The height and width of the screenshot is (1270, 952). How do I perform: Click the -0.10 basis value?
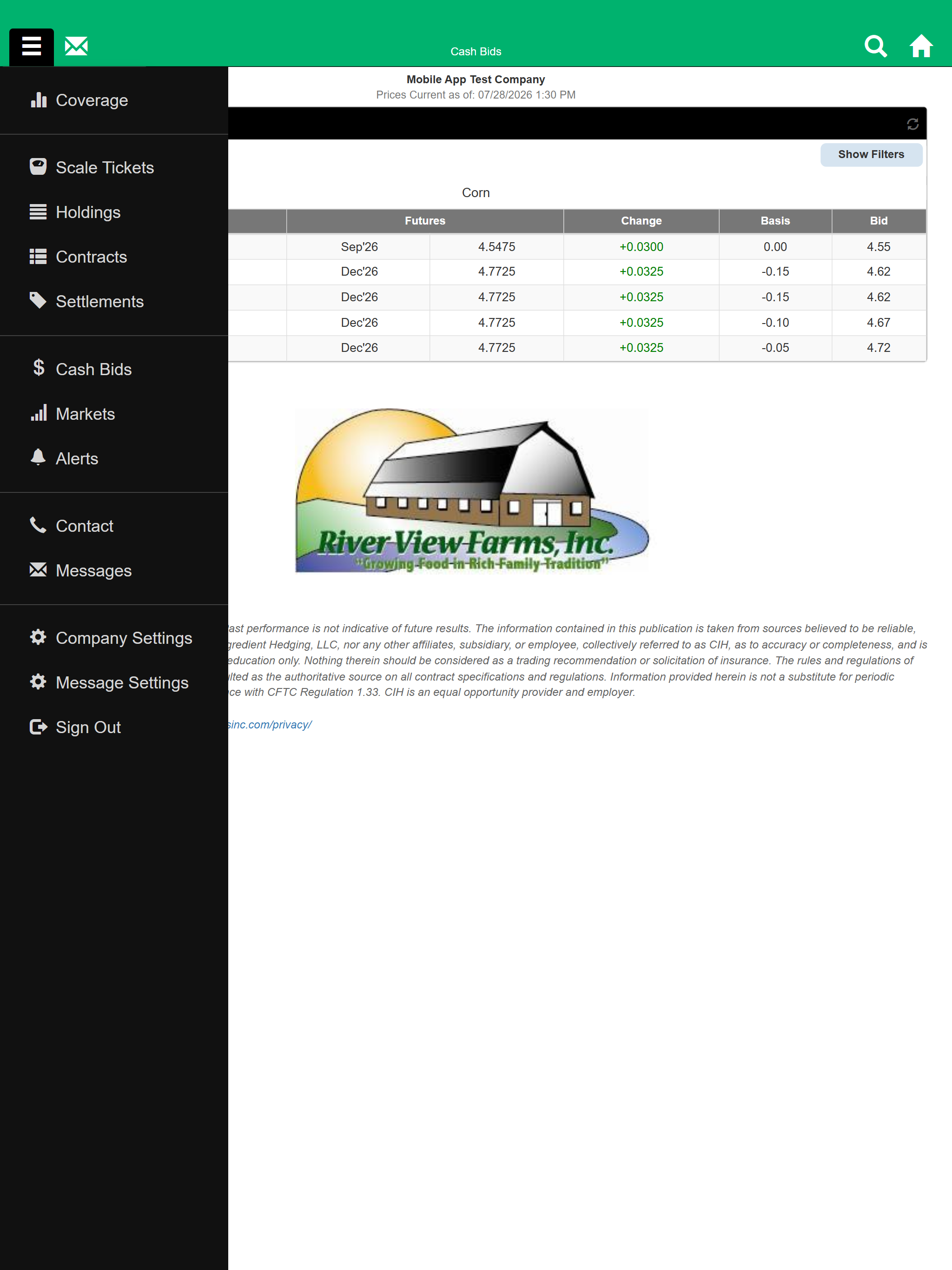tap(775, 323)
